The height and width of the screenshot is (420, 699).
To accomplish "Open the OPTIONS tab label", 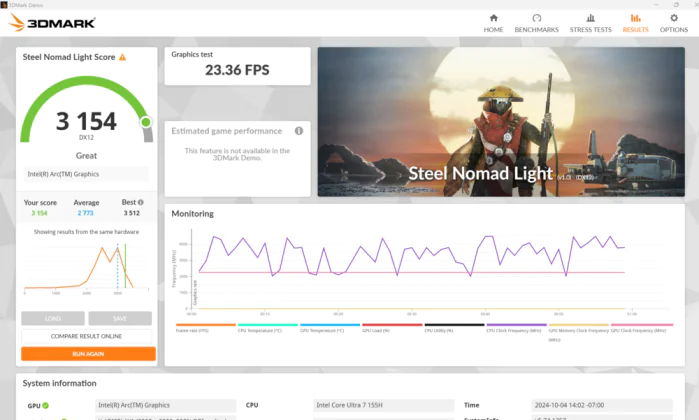I will (x=674, y=29).
